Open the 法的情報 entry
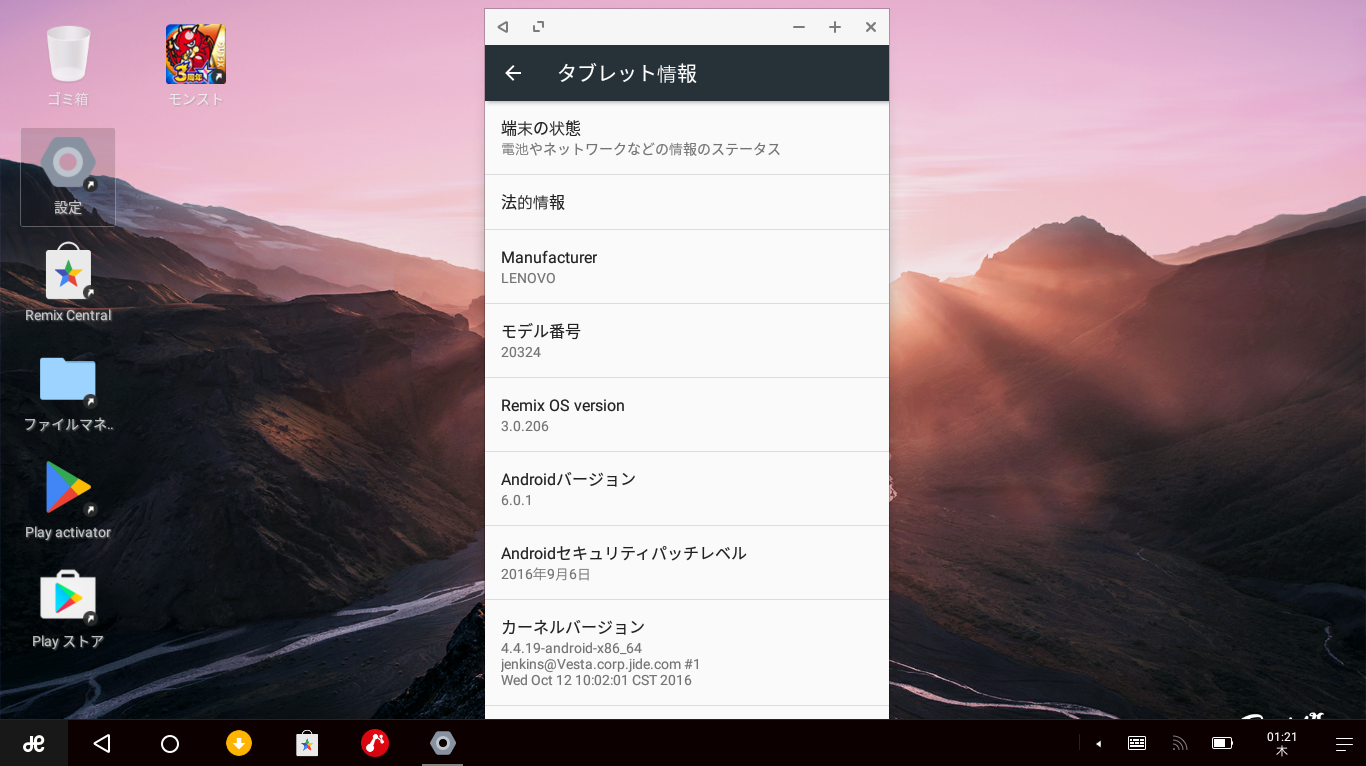Viewport: 1366px width, 766px height. (x=687, y=202)
